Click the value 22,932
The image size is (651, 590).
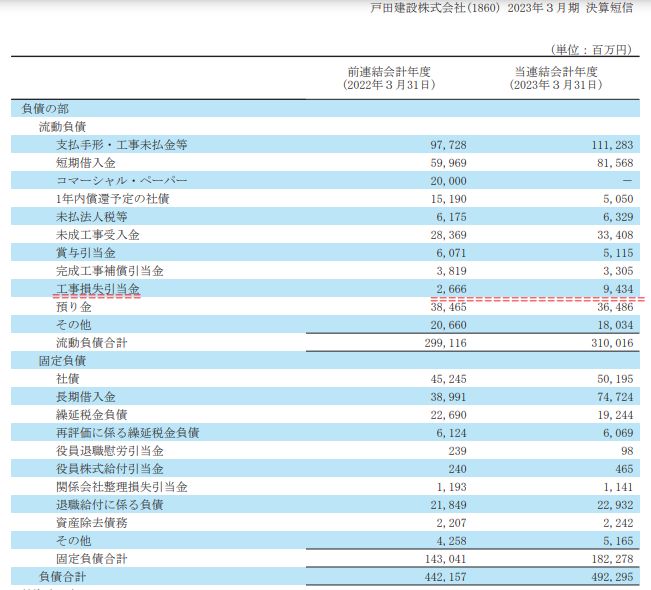(615, 505)
